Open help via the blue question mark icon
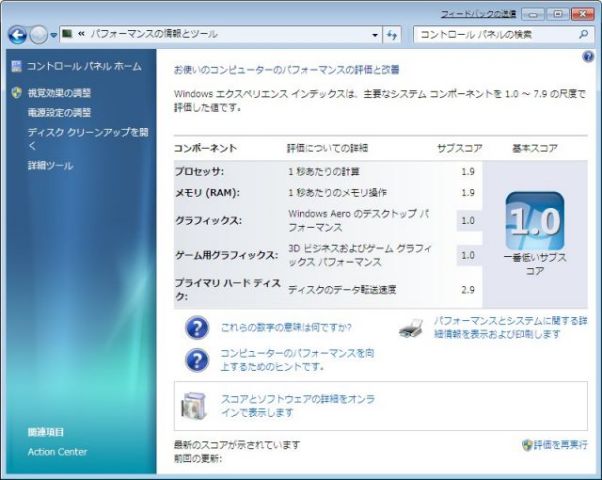This screenshot has width=602, height=480. [x=589, y=57]
